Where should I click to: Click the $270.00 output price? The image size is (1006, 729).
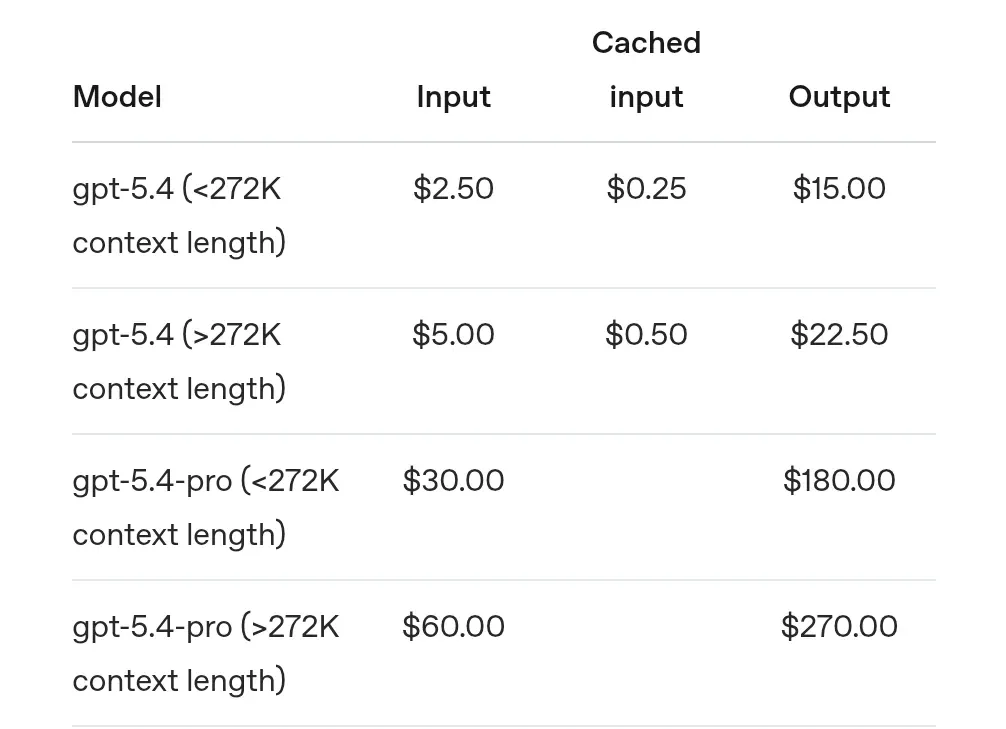coord(839,627)
